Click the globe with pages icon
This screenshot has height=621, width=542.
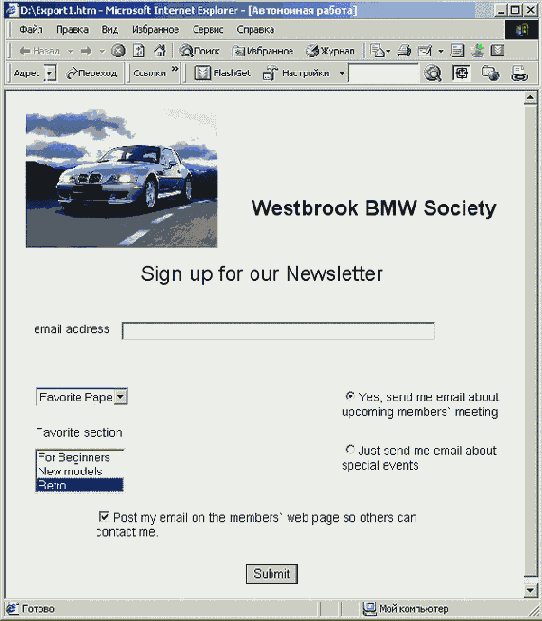point(491,73)
